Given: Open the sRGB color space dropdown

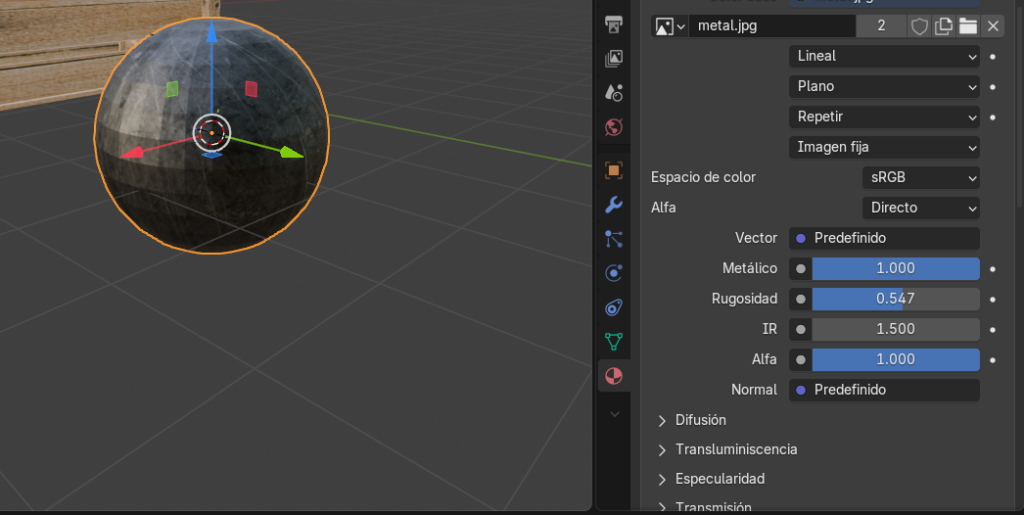Looking at the screenshot, I should click(920, 177).
